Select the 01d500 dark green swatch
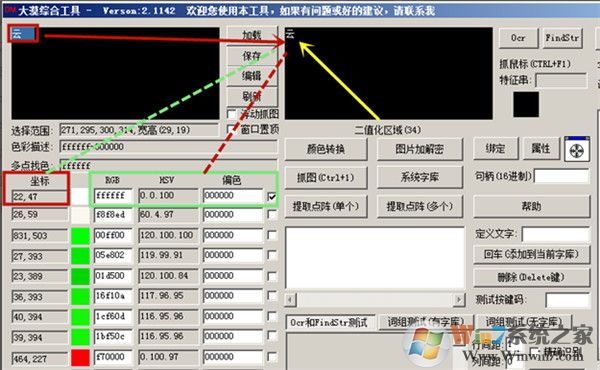The width and height of the screenshot is (600, 370). pos(80,276)
